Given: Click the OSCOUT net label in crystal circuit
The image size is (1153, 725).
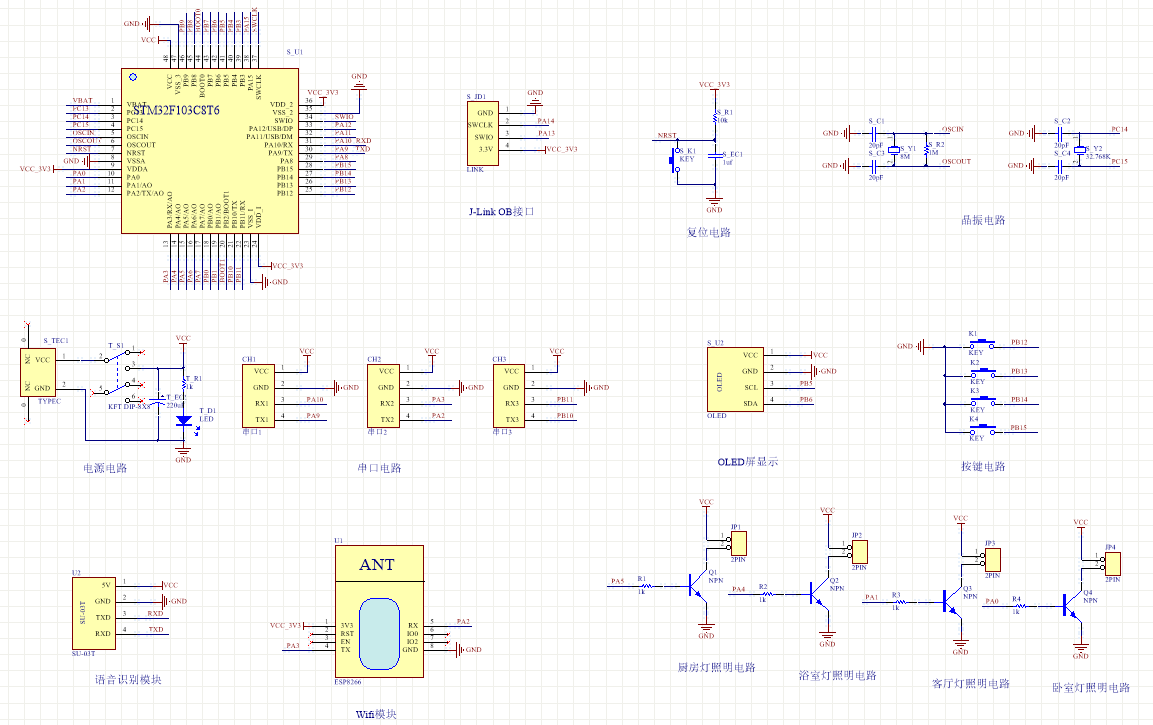Looking at the screenshot, I should (x=957, y=161).
